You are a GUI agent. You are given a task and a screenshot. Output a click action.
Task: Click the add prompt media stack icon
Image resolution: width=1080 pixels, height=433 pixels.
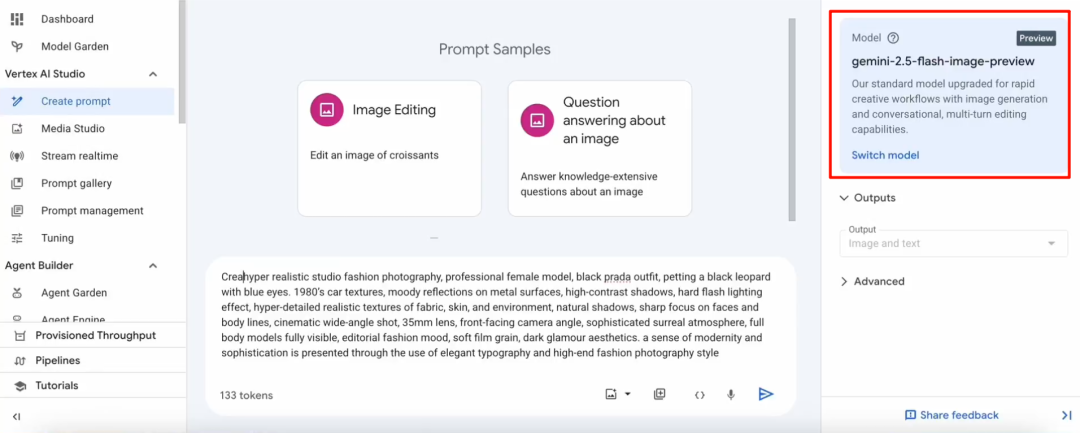coord(659,394)
